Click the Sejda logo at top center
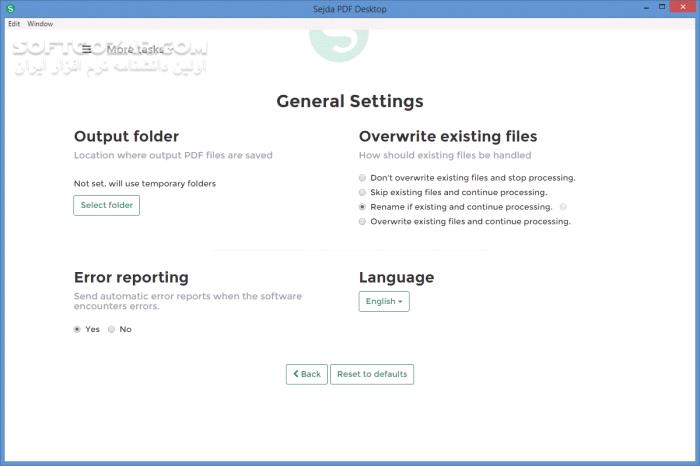Screen dimensions: 700x466 point(339,45)
